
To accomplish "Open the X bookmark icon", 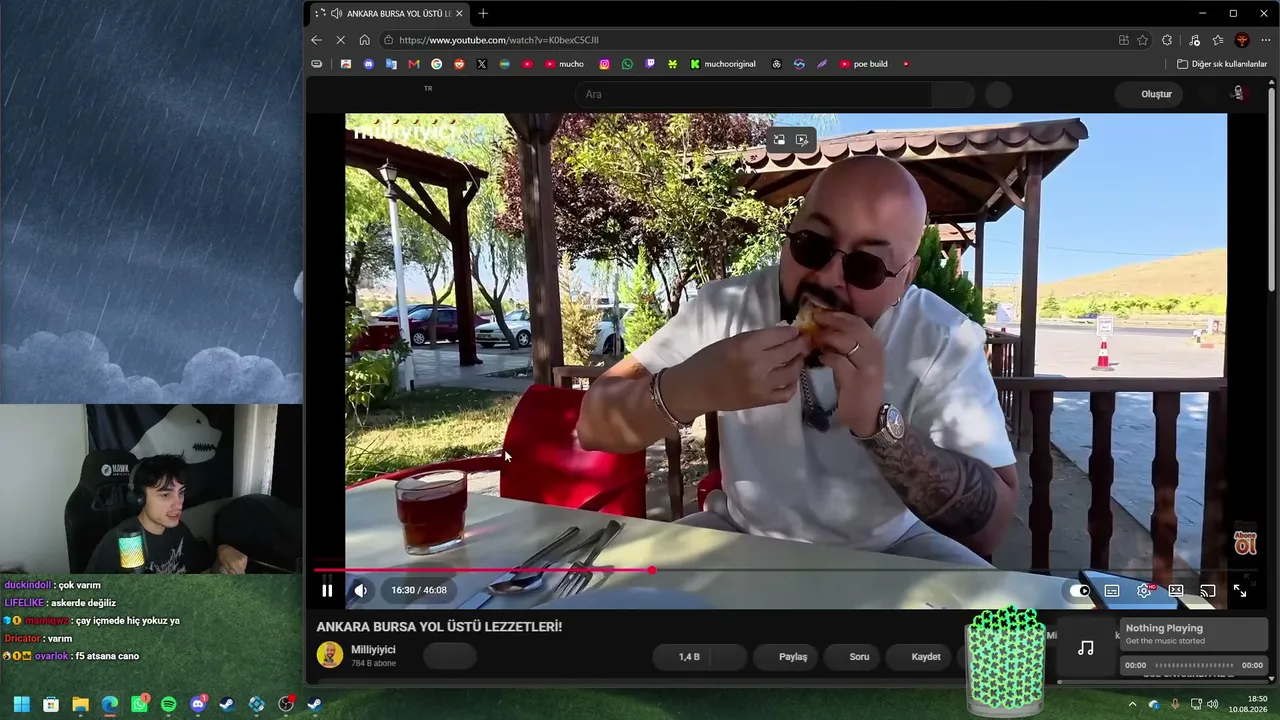I will [x=482, y=64].
